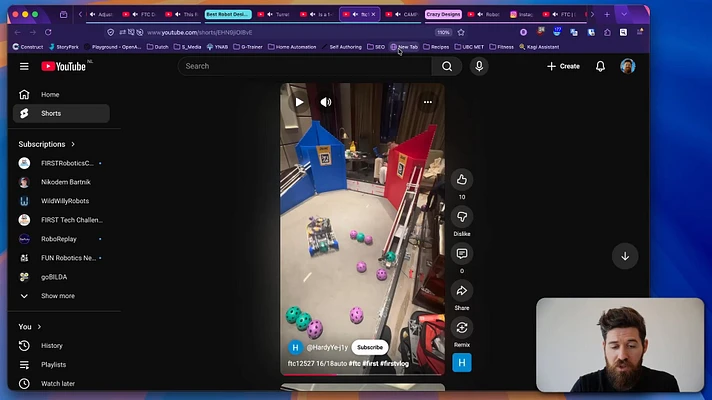Open the Construct bookmark

pyautogui.click(x=28, y=47)
